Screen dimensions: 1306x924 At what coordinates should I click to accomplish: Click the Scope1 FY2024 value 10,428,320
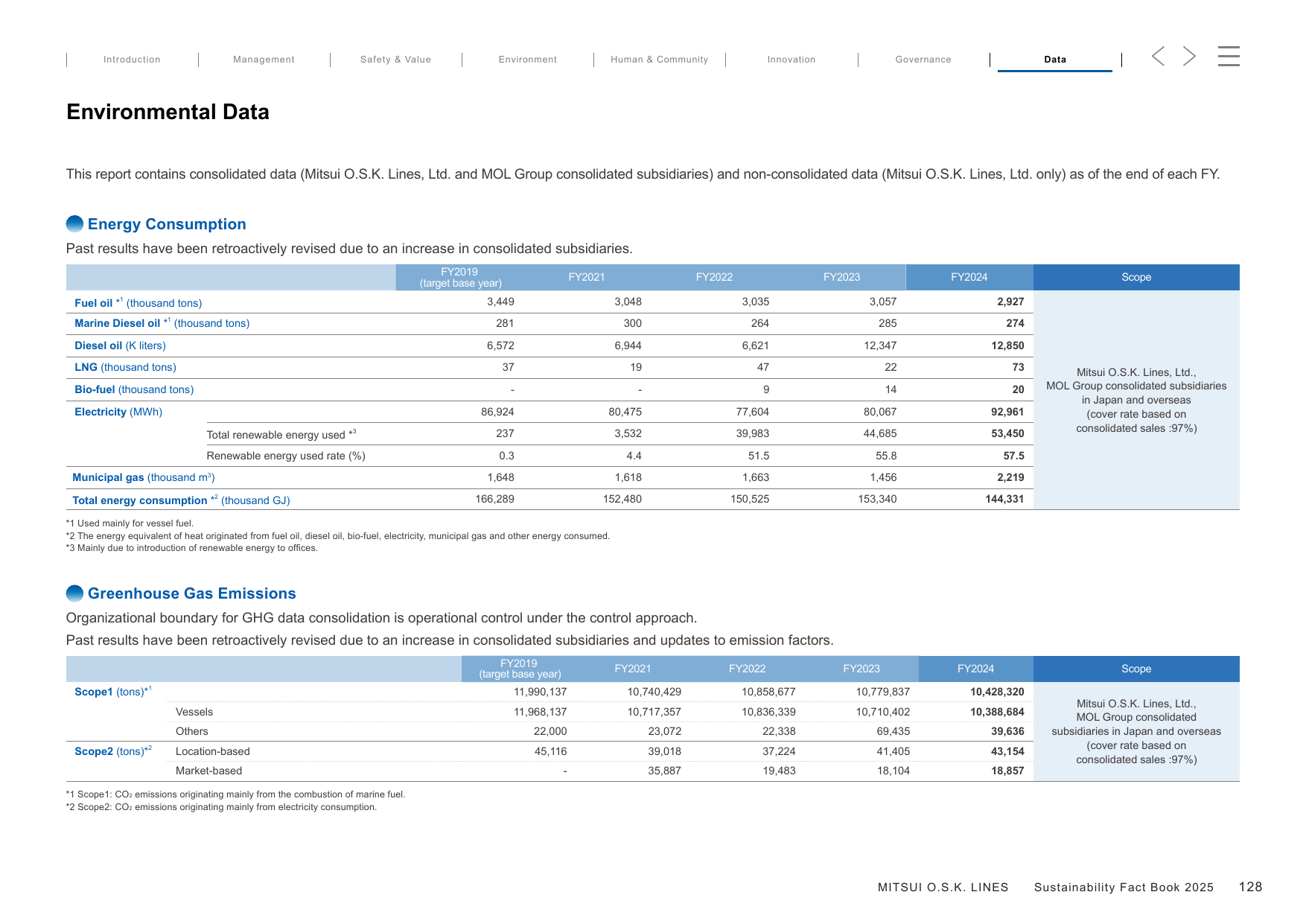(997, 692)
